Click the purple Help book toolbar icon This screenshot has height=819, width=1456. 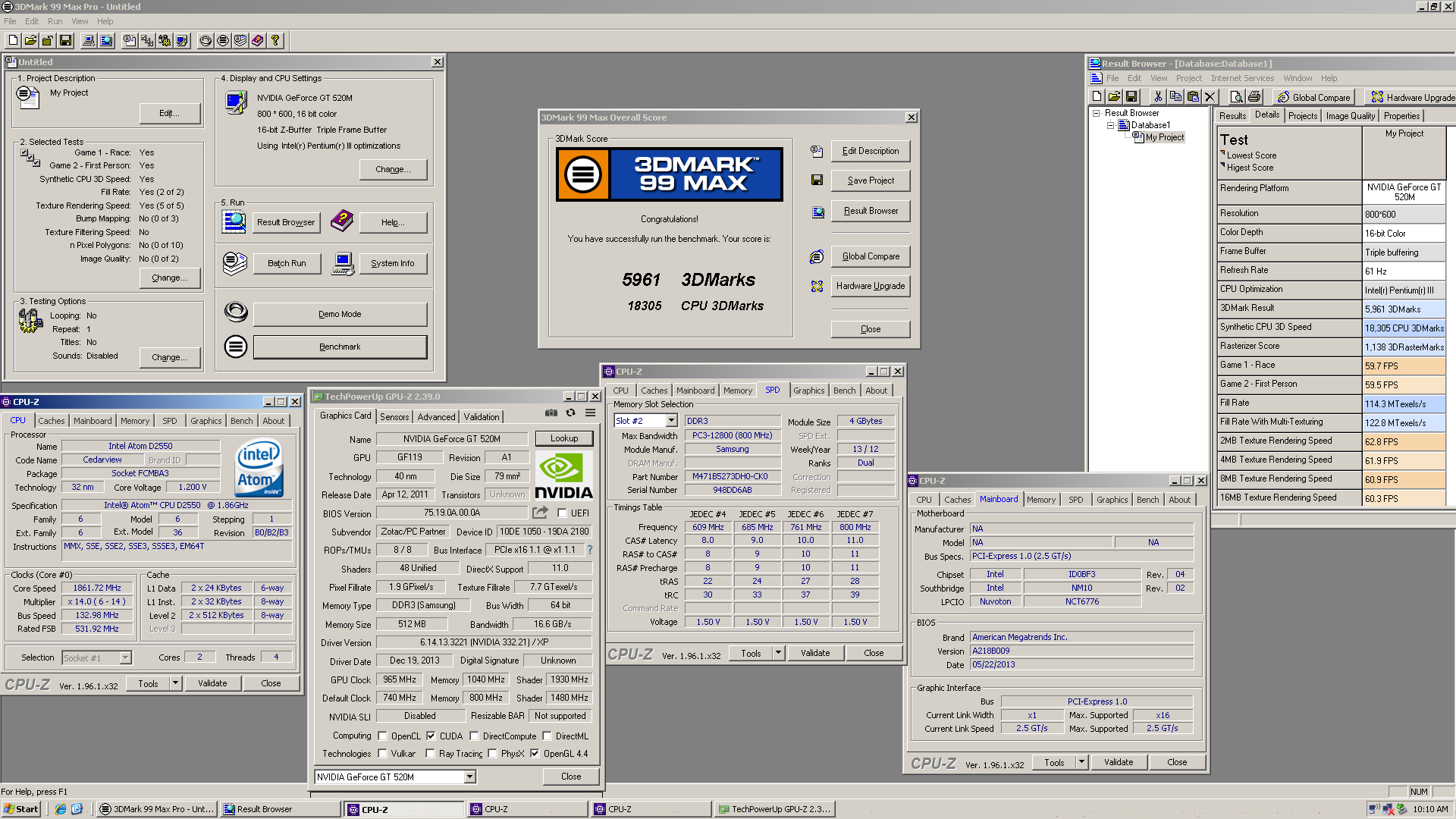click(x=258, y=41)
